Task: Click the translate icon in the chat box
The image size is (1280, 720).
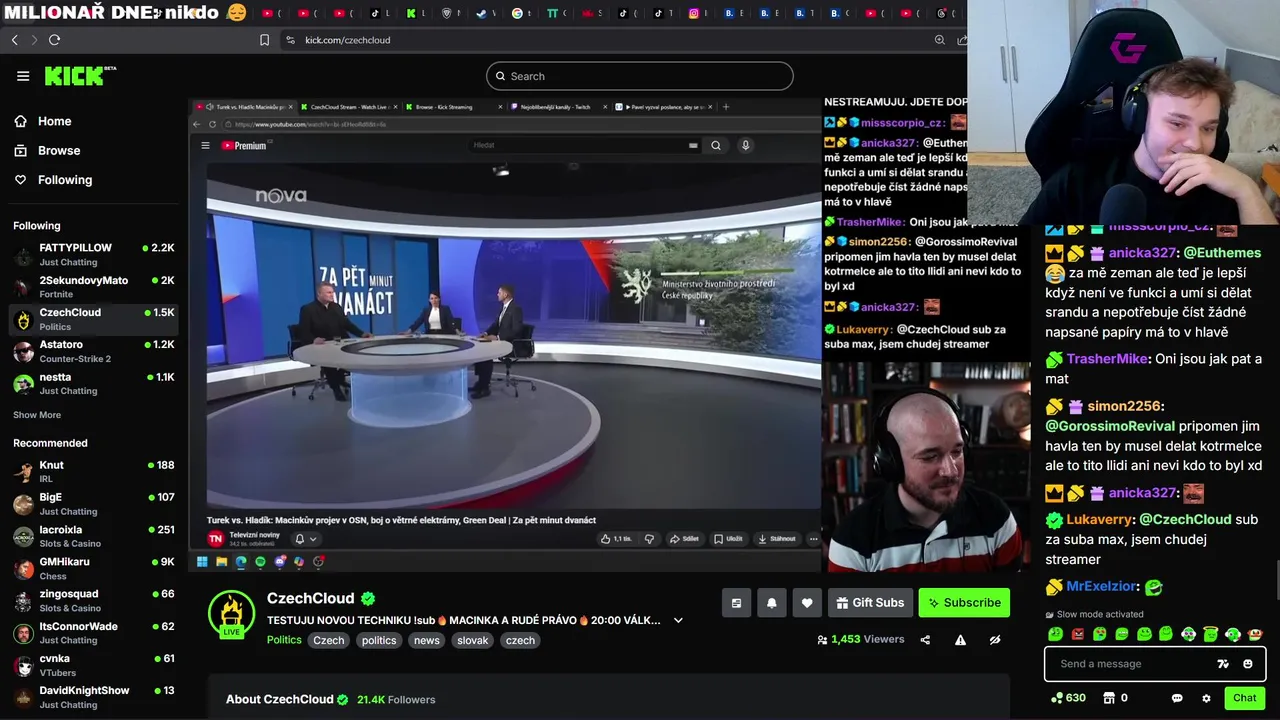Action: (x=1223, y=664)
